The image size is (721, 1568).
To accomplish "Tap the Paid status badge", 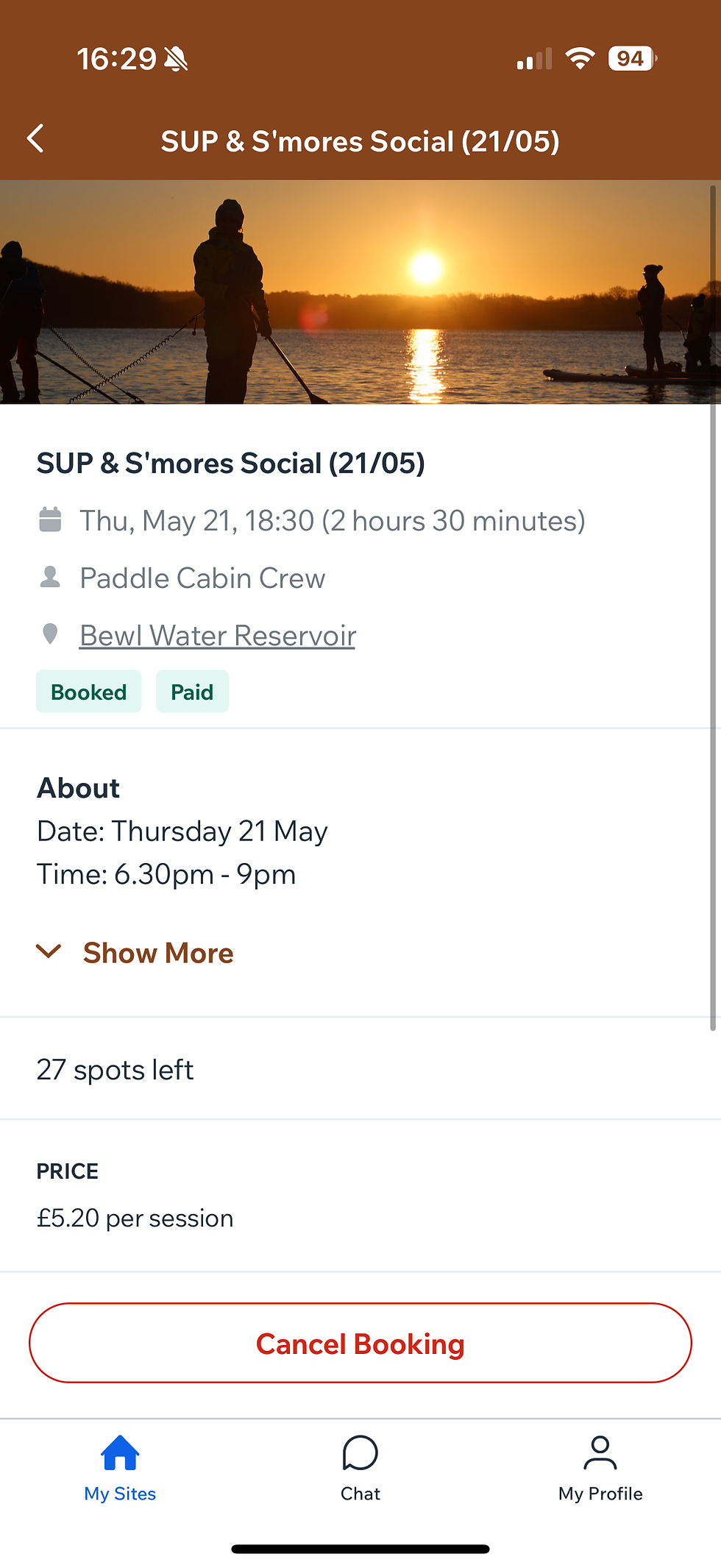I will 192,692.
